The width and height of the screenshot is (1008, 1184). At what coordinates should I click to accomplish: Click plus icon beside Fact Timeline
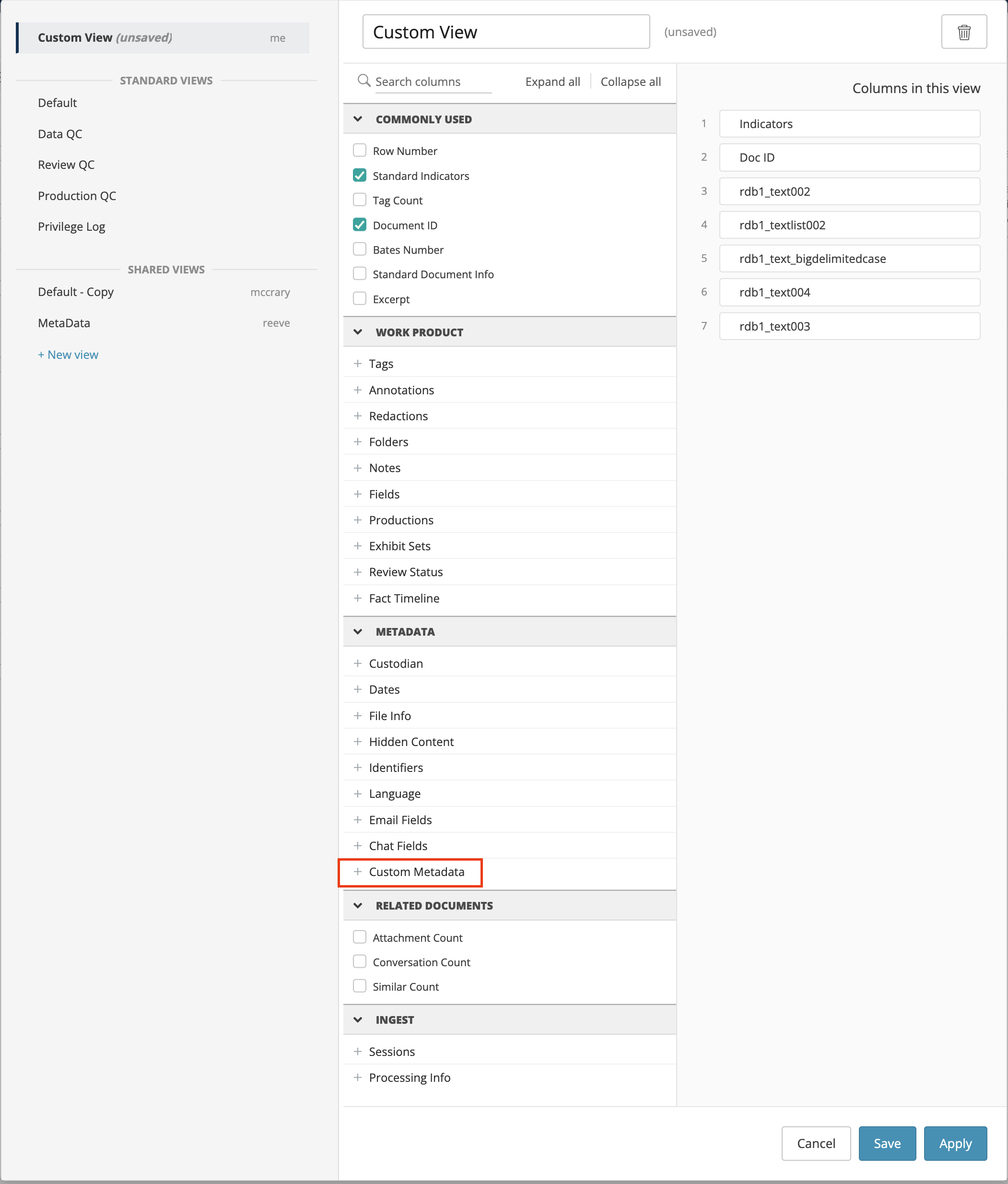tap(358, 598)
